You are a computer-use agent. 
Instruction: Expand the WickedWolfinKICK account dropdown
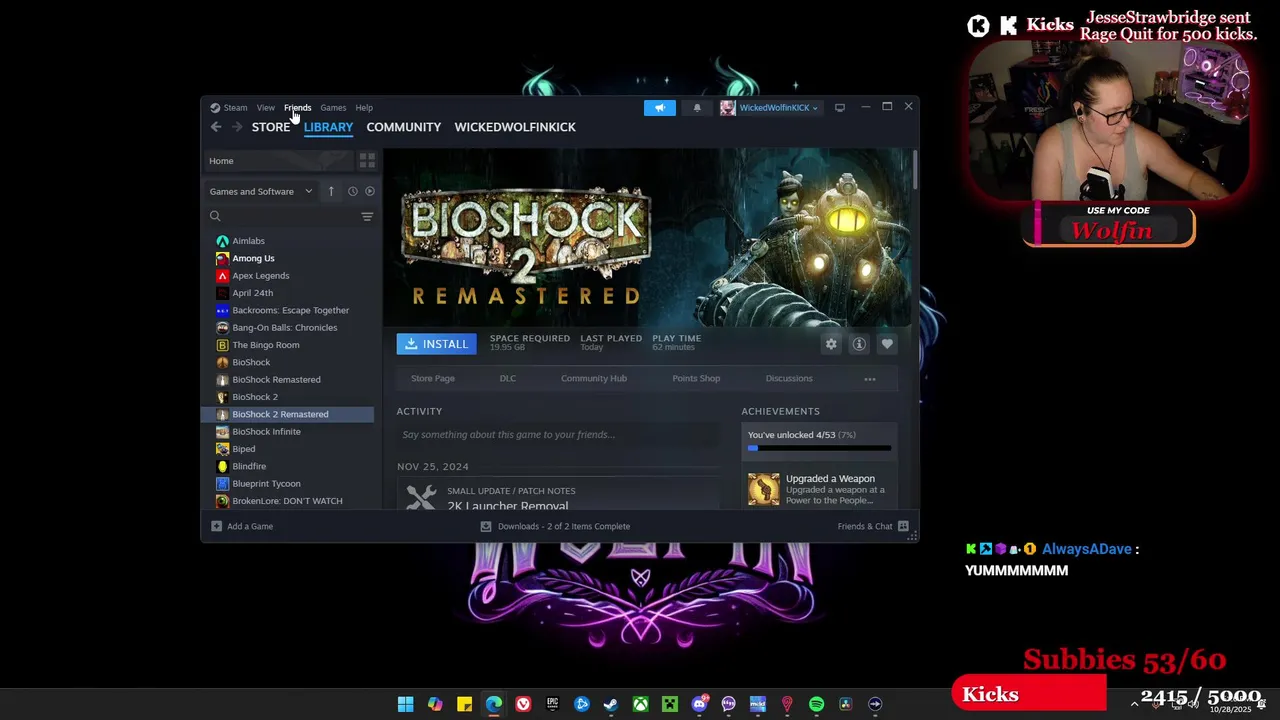tap(769, 108)
